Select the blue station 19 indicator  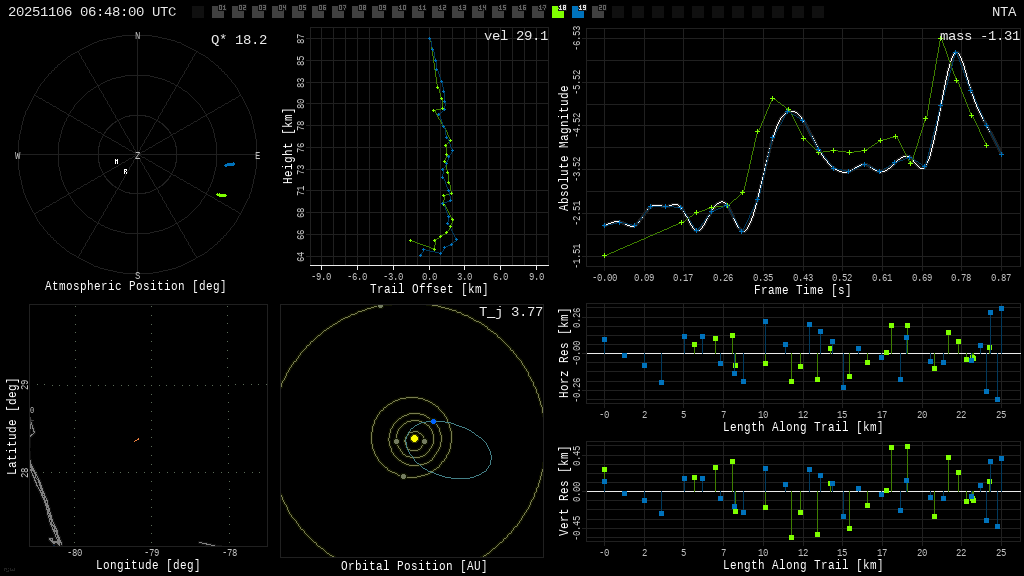578,12
